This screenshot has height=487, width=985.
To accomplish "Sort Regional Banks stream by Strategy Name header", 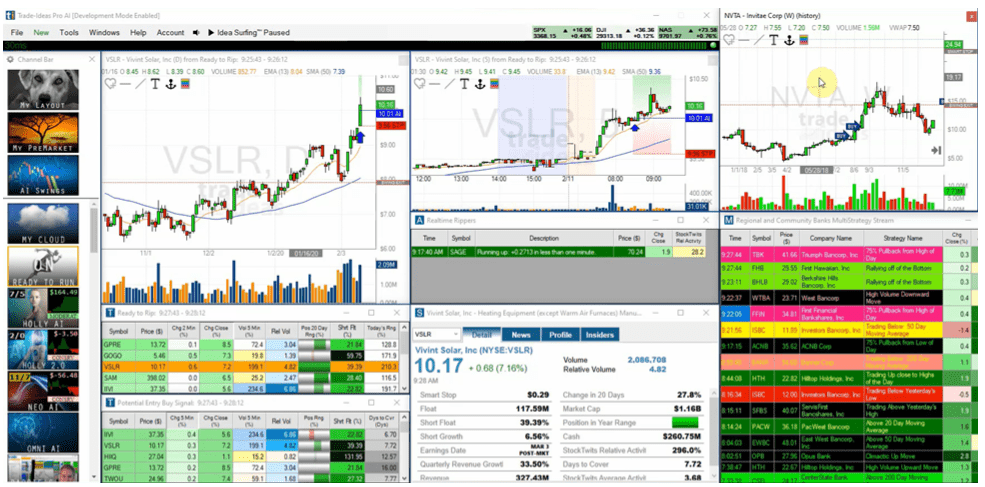I will 901,239.
